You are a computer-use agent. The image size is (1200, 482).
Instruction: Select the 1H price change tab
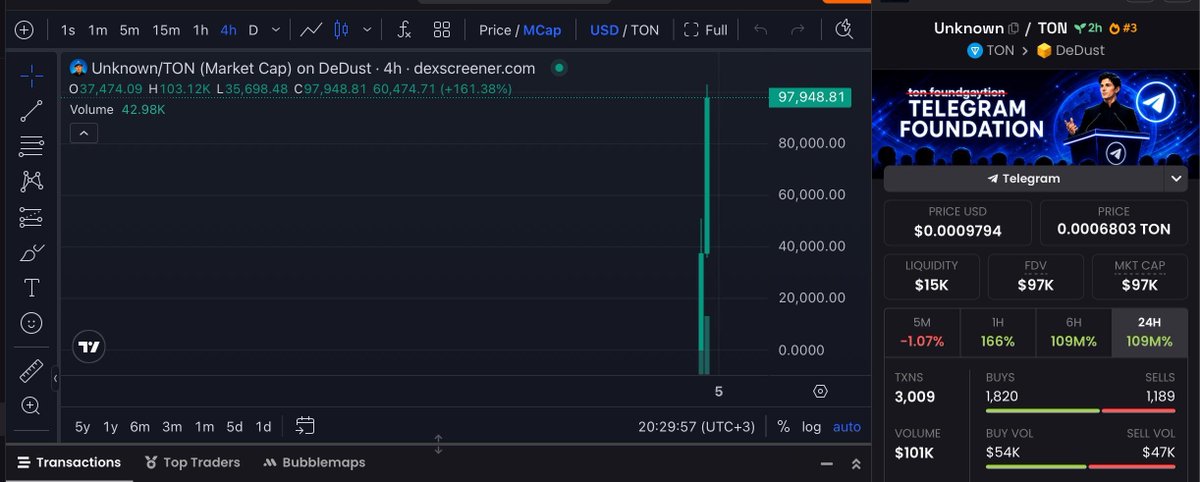point(997,332)
